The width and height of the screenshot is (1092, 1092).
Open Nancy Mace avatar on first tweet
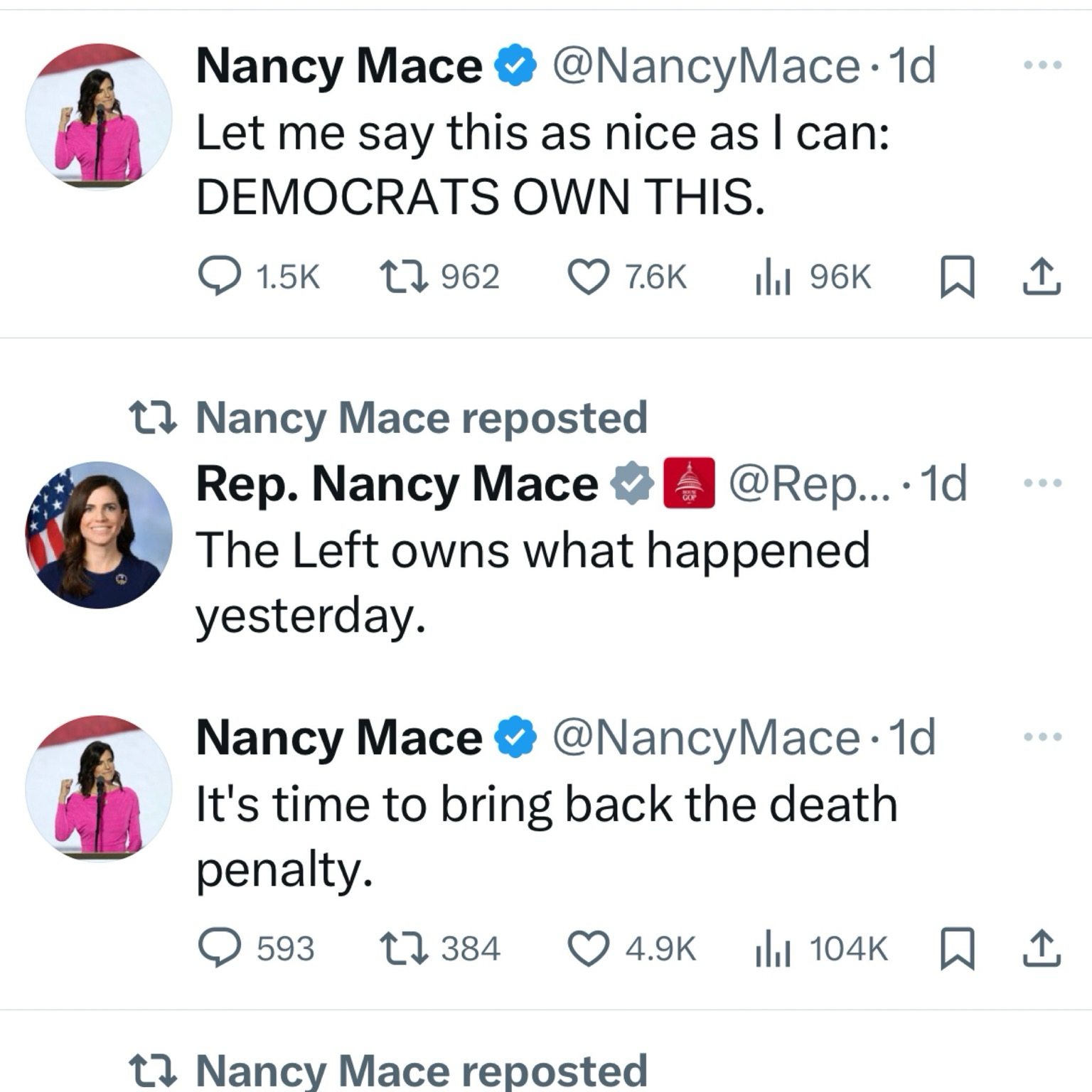[x=99, y=116]
